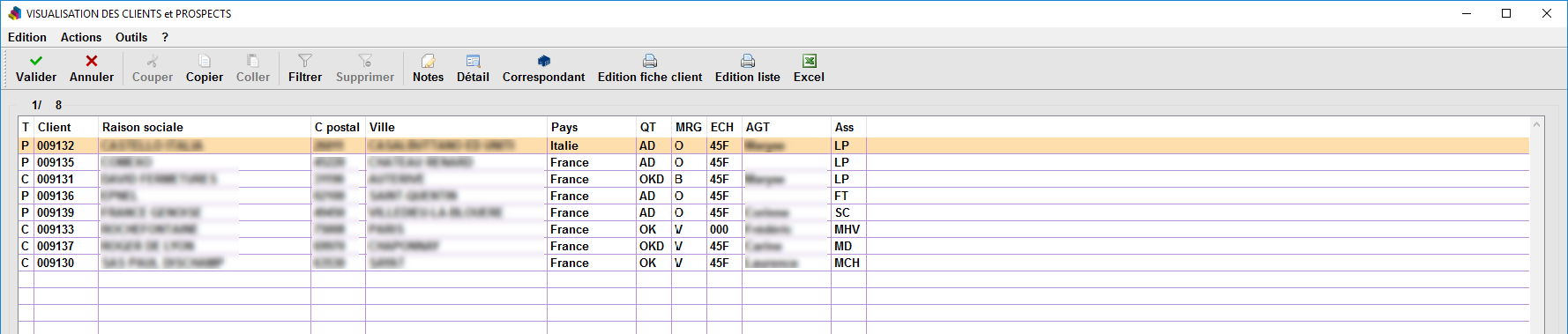Click the QT column header
The image size is (1568, 334).
tap(653, 127)
